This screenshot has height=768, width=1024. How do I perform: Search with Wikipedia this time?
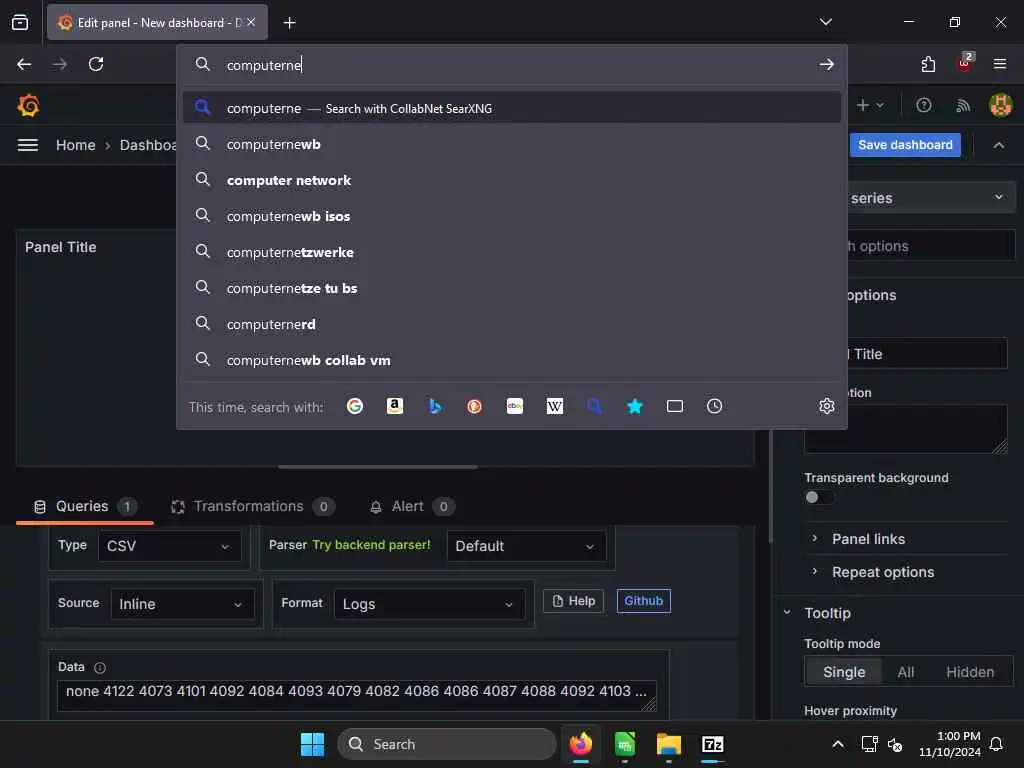pyautogui.click(x=554, y=406)
